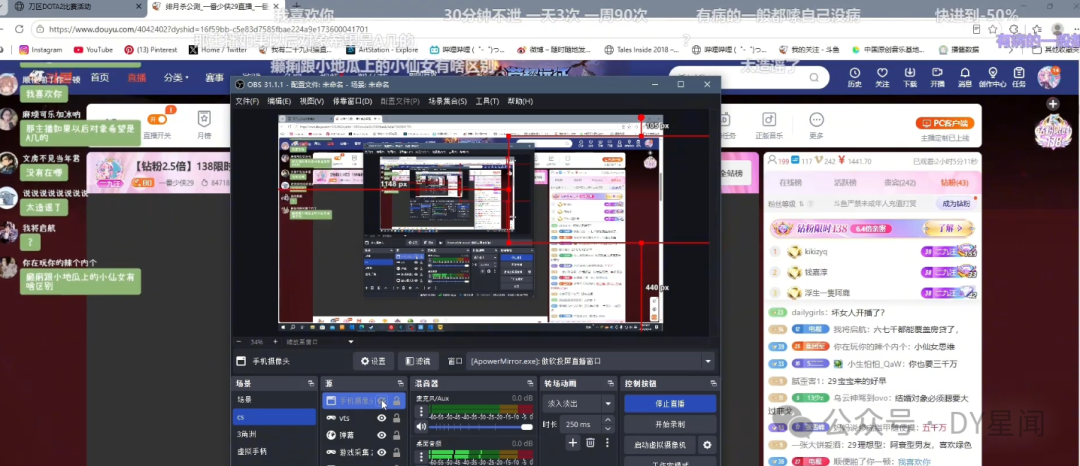
Task: Open the 窗口 ApowerMirror window dropdown
Action: tap(707, 361)
